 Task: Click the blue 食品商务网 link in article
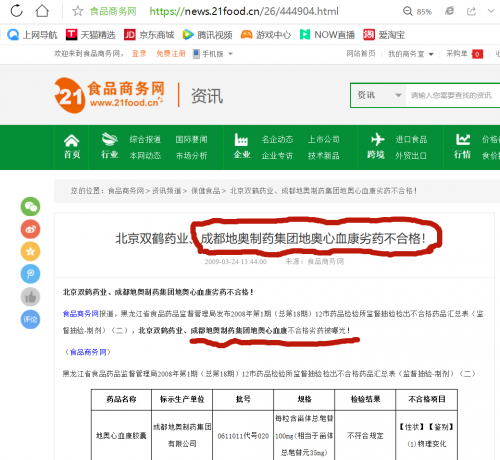tap(81, 313)
